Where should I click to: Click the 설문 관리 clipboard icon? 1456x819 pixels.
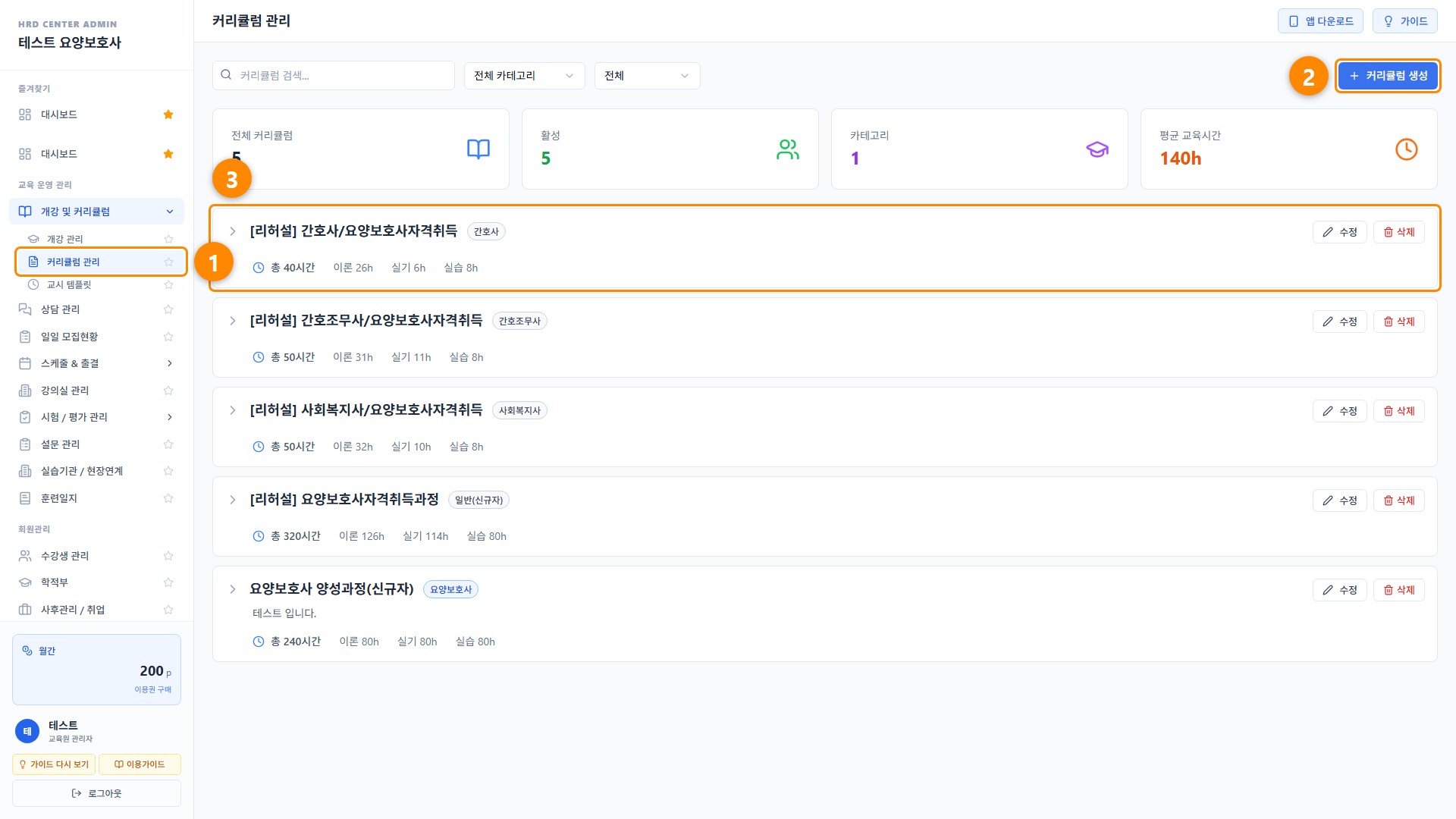point(25,444)
